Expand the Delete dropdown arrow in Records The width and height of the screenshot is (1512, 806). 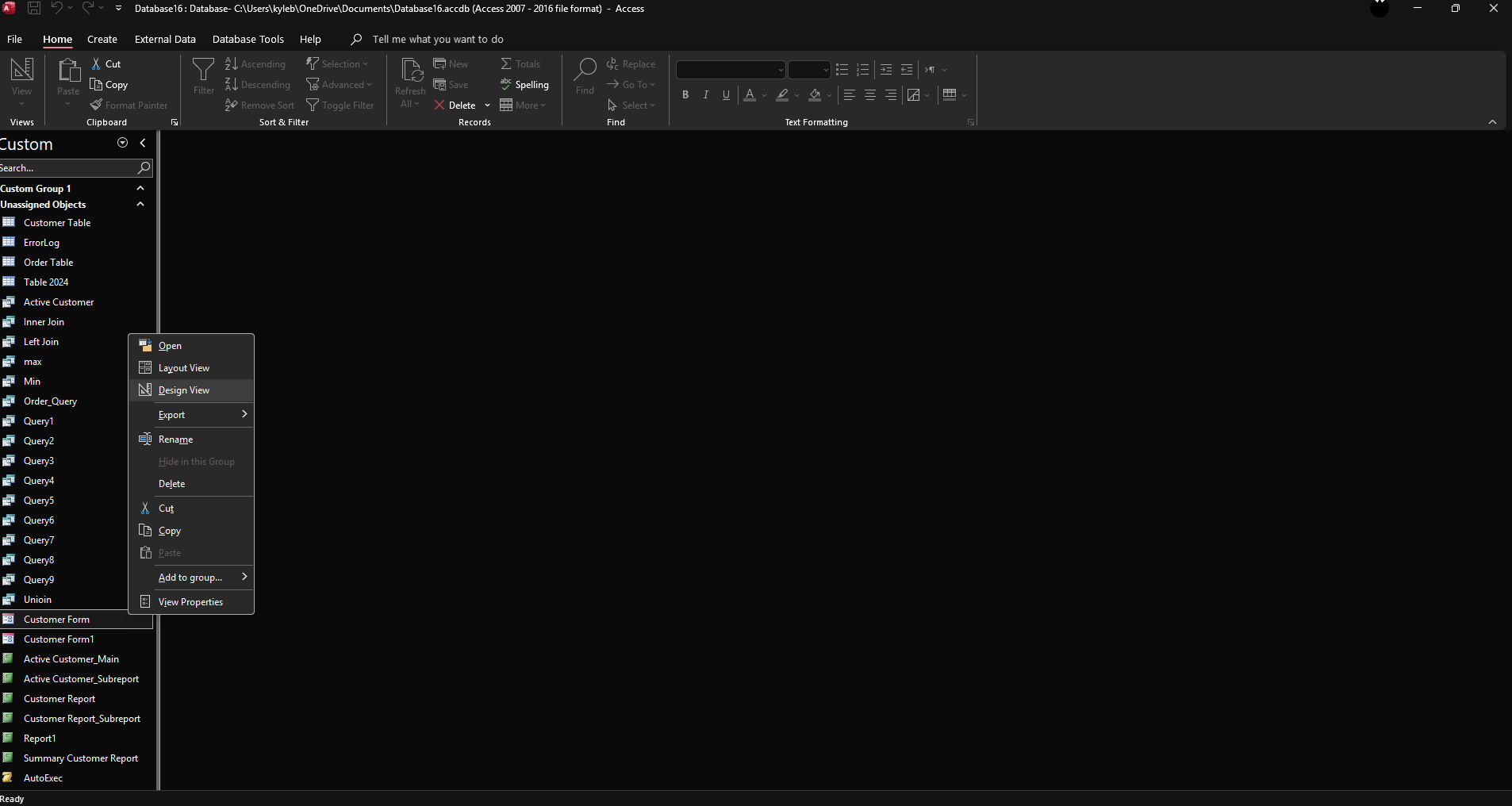[487, 106]
